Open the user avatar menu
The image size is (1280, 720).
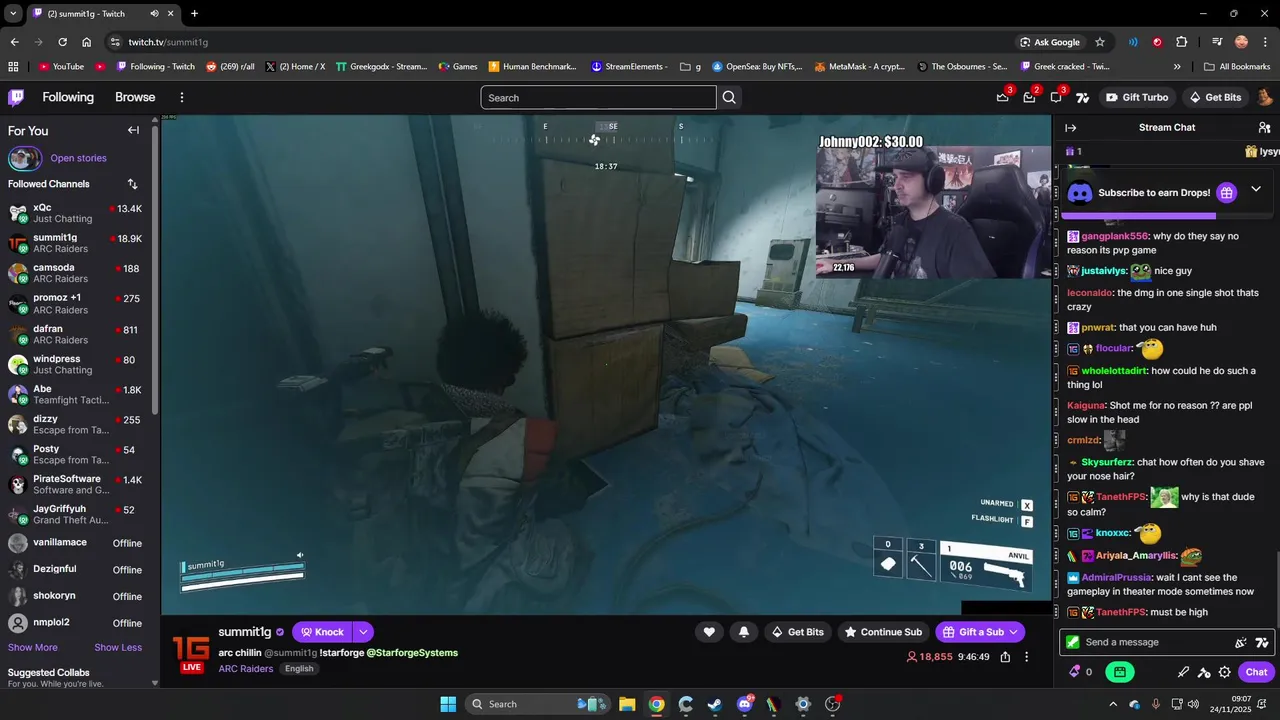(1264, 97)
